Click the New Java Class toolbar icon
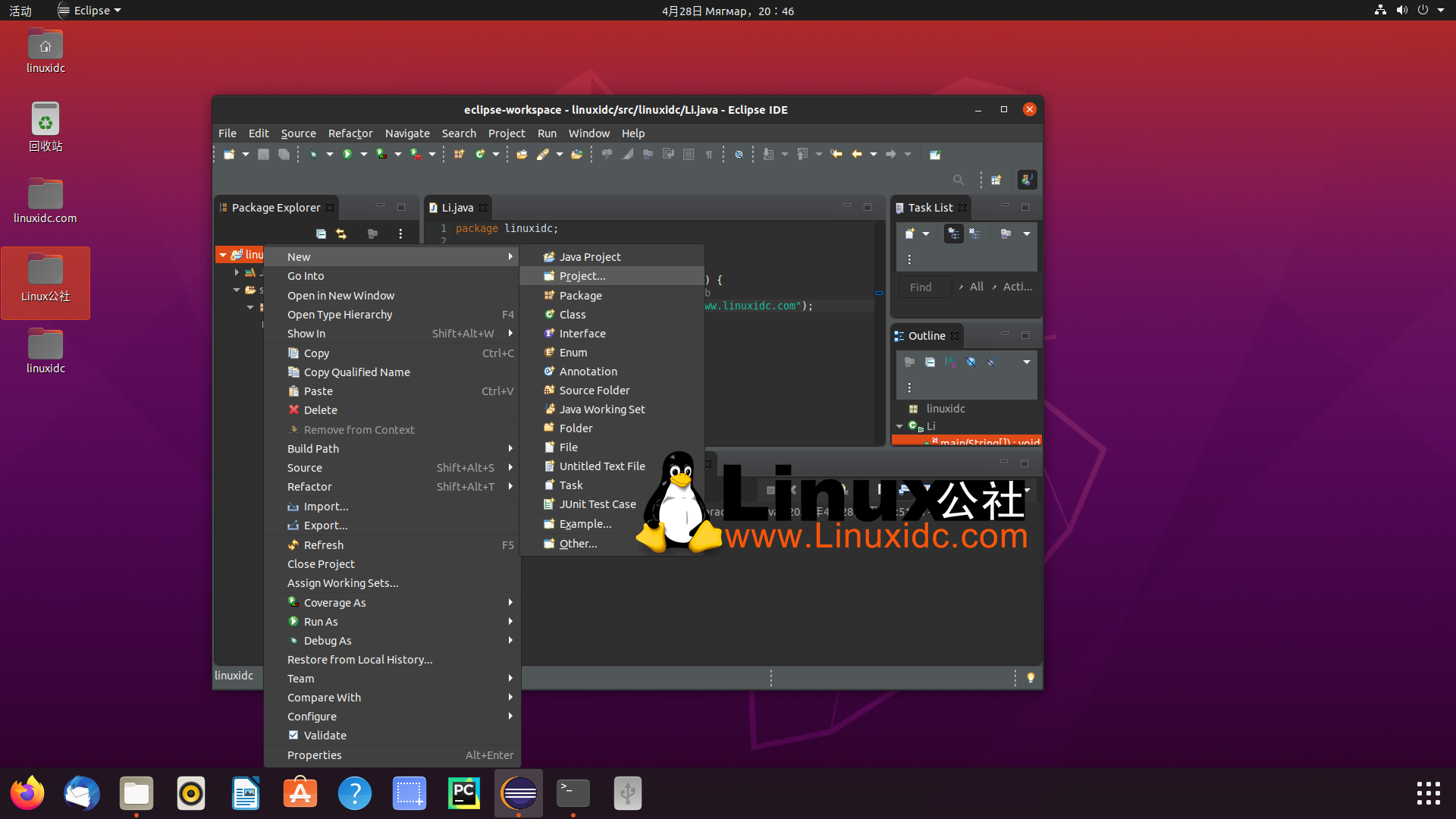This screenshot has width=1456, height=819. [x=479, y=155]
